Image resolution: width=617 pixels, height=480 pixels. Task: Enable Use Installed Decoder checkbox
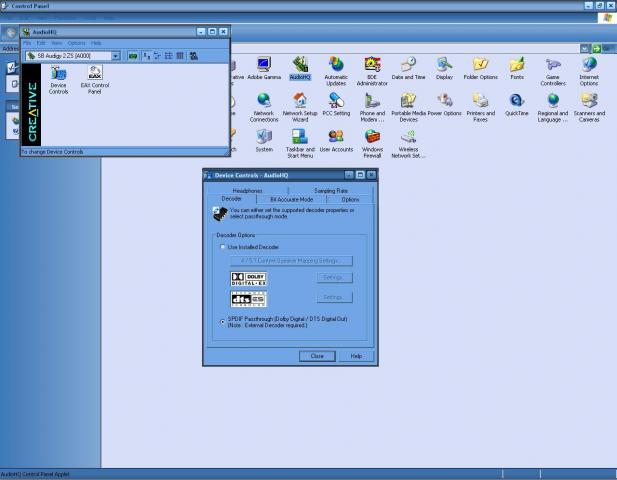(x=222, y=247)
